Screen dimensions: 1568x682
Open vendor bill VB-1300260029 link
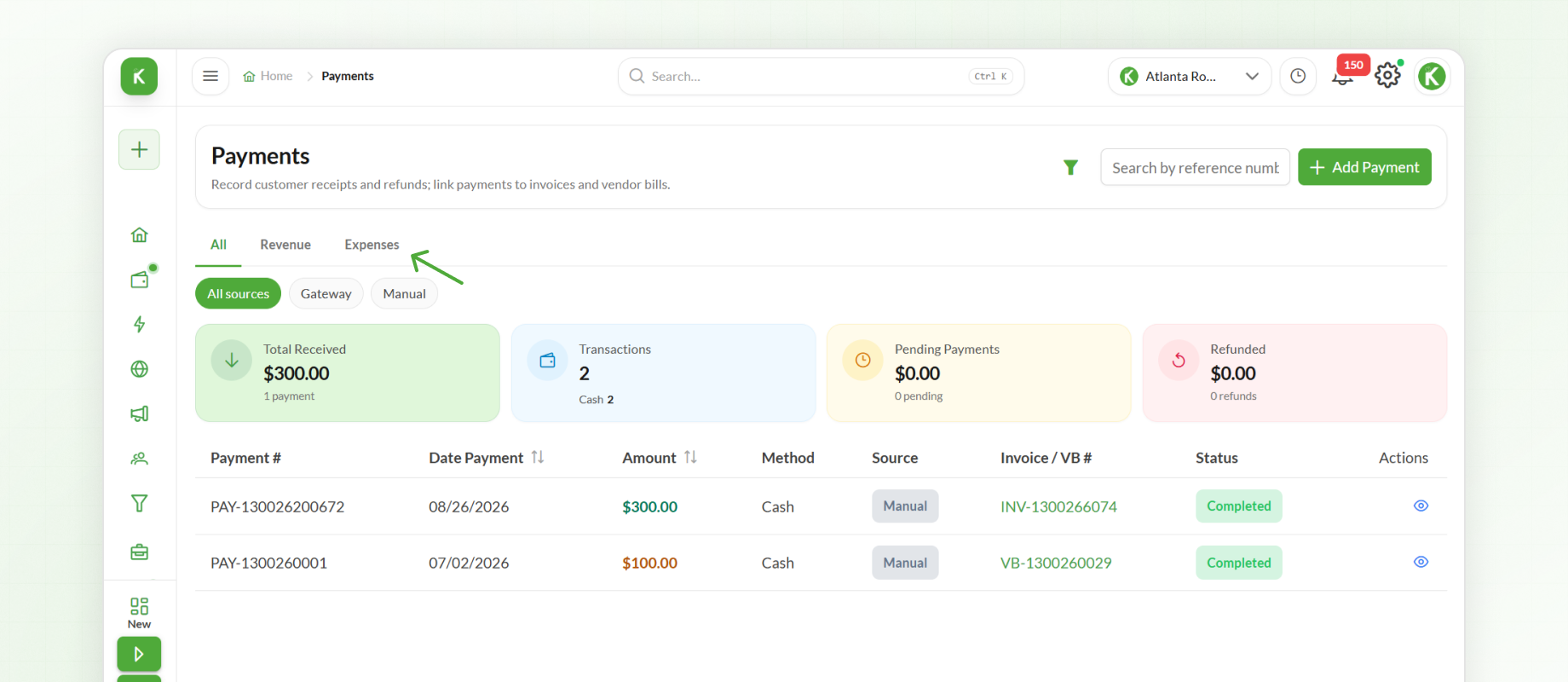(x=1056, y=564)
